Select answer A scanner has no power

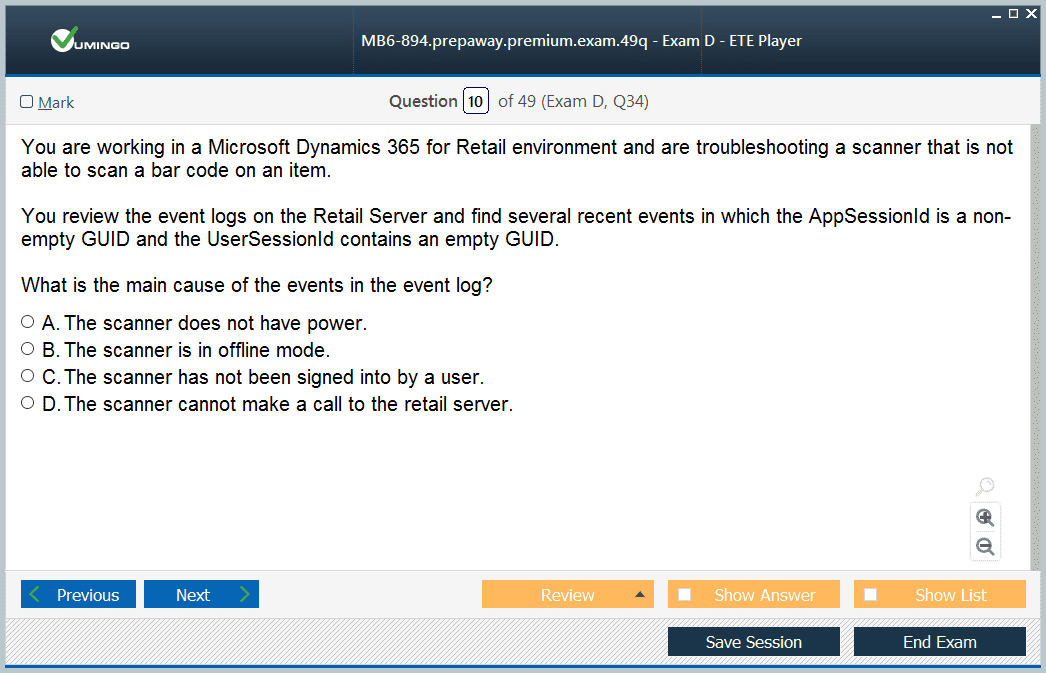click(27, 322)
